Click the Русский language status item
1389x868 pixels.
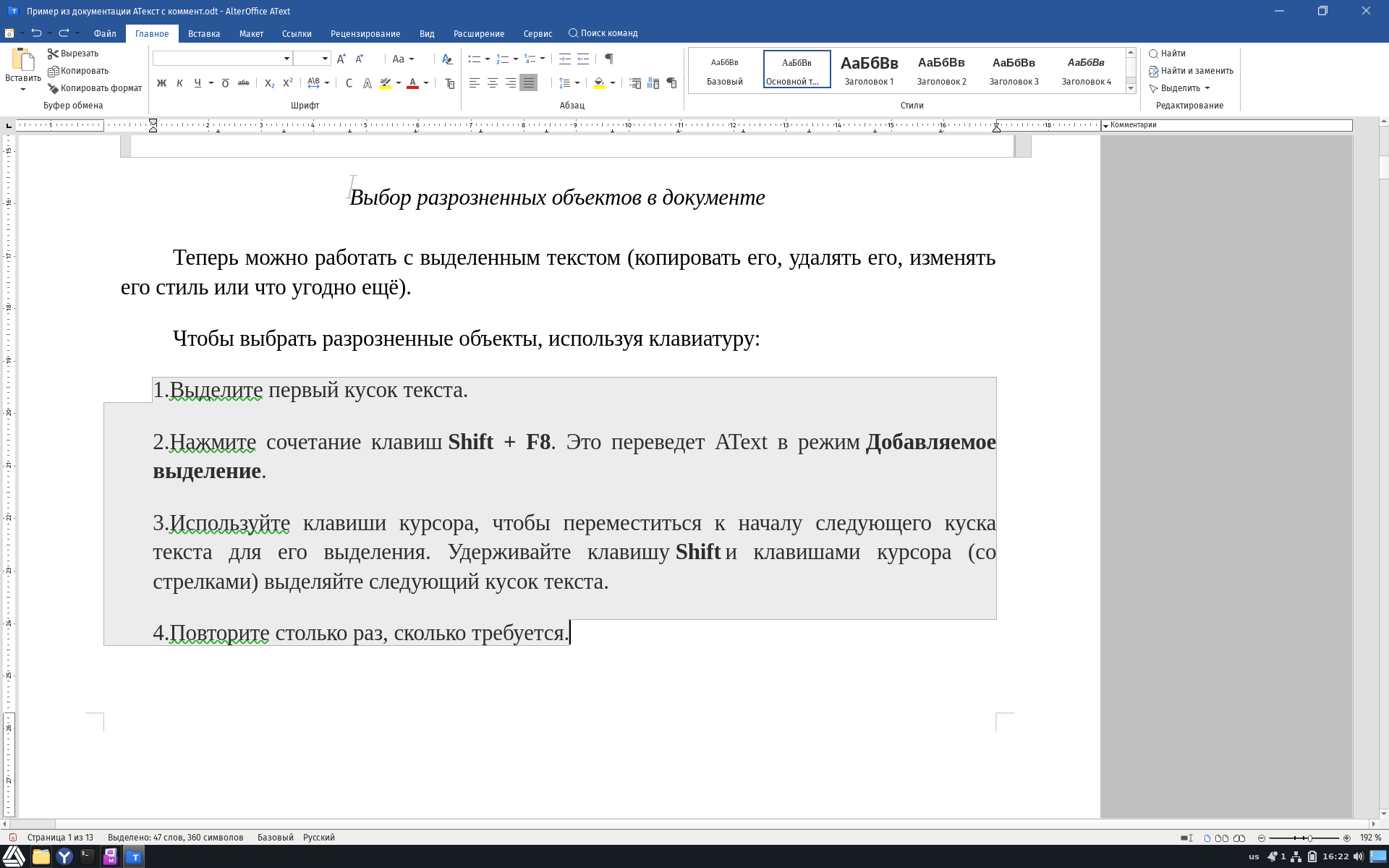coord(319,838)
